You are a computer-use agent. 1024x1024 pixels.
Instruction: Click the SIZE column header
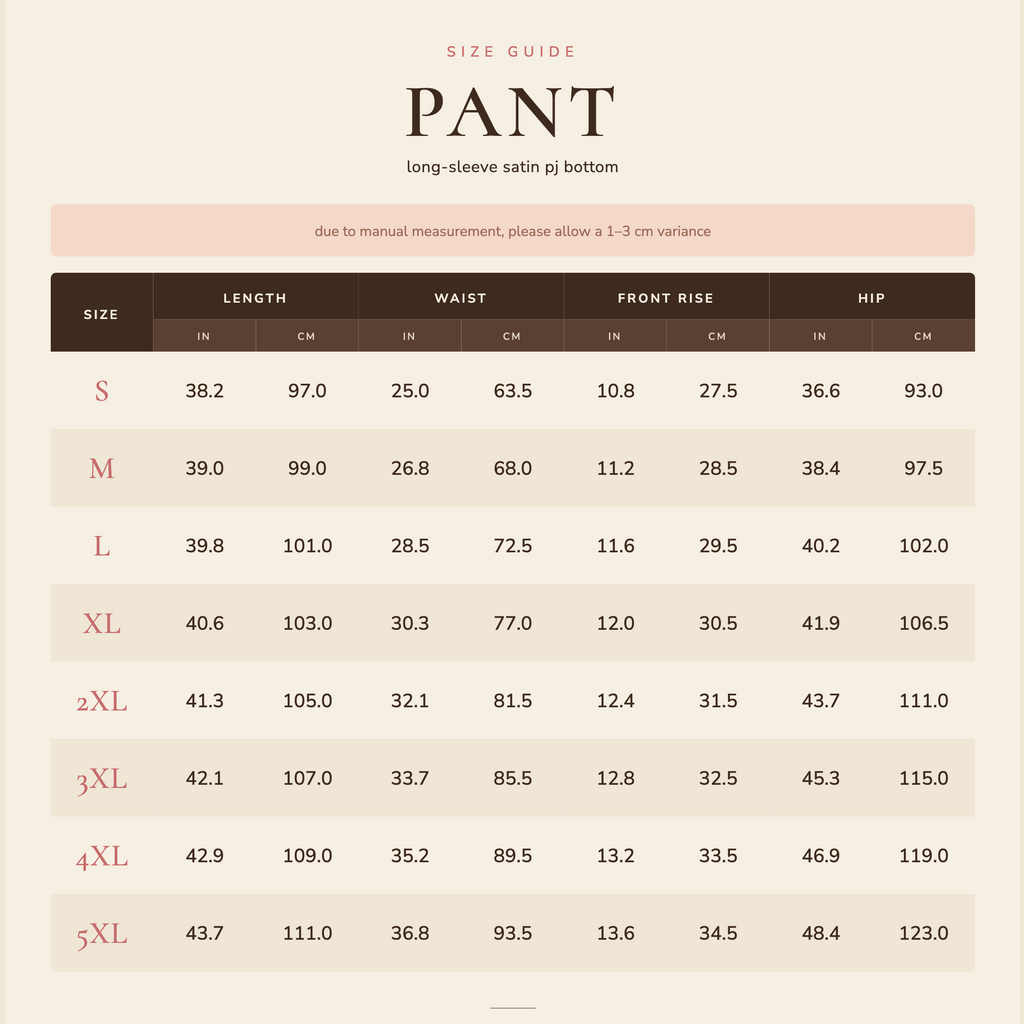point(101,314)
